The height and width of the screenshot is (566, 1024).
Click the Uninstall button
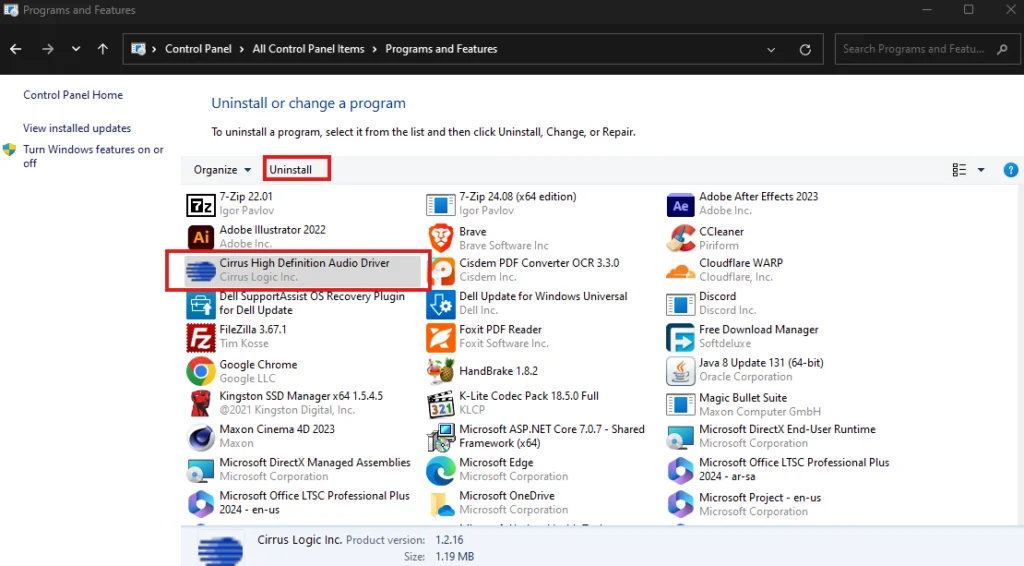tap(291, 170)
